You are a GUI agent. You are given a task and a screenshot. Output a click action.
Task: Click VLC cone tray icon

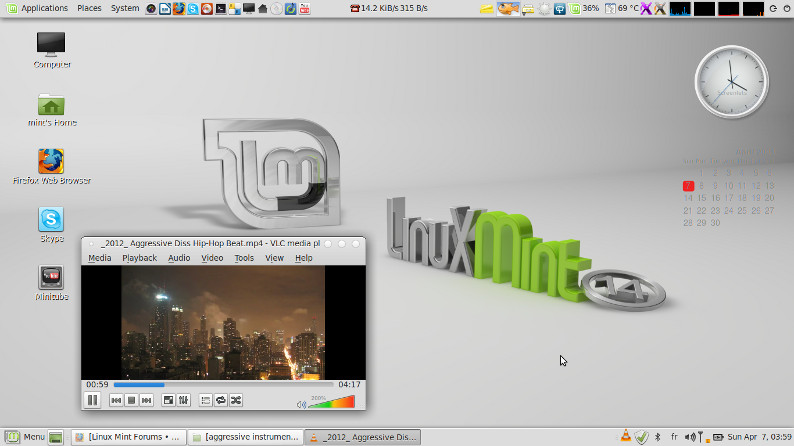click(x=626, y=436)
